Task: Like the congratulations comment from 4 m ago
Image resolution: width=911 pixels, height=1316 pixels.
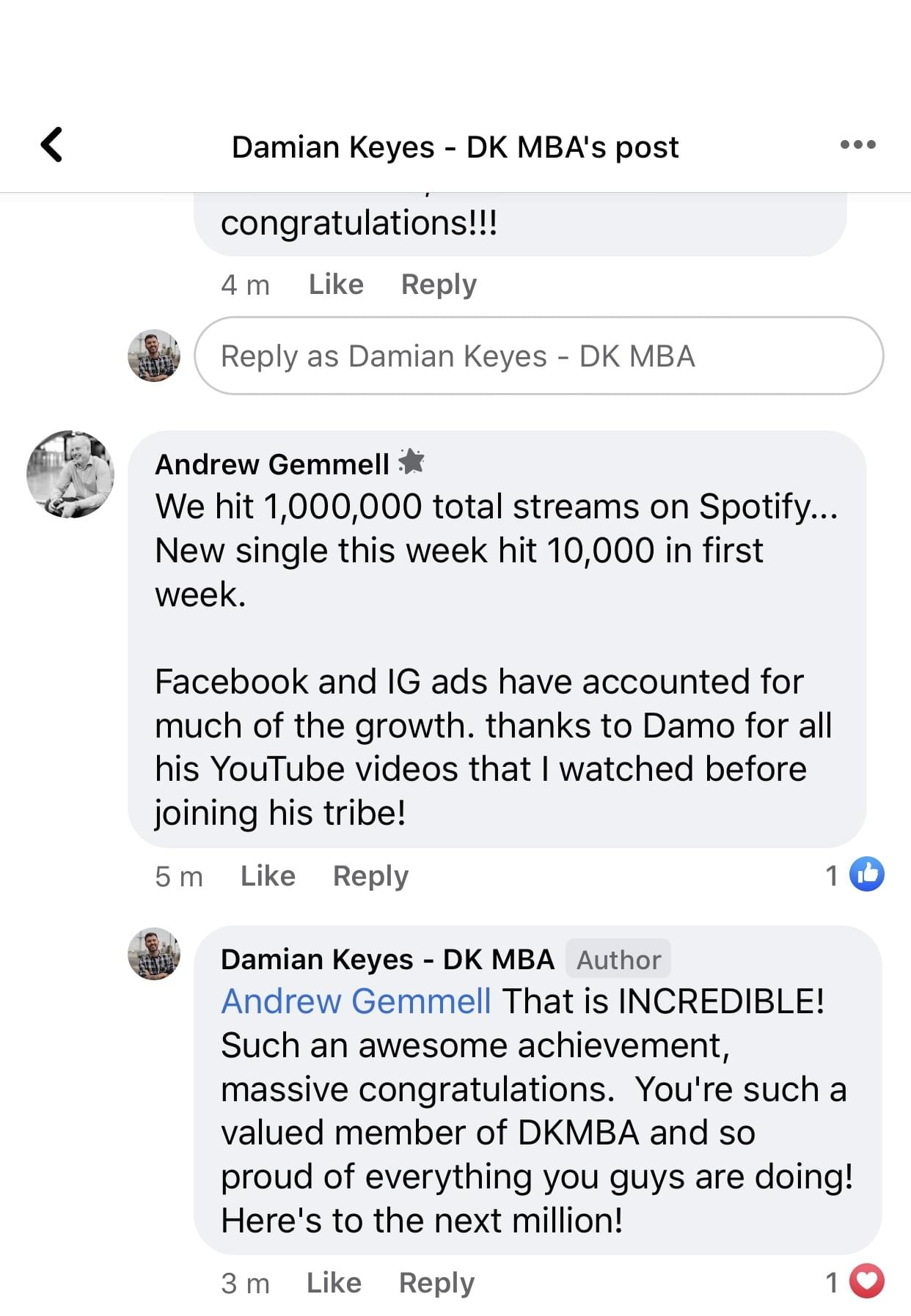Action: [x=336, y=284]
